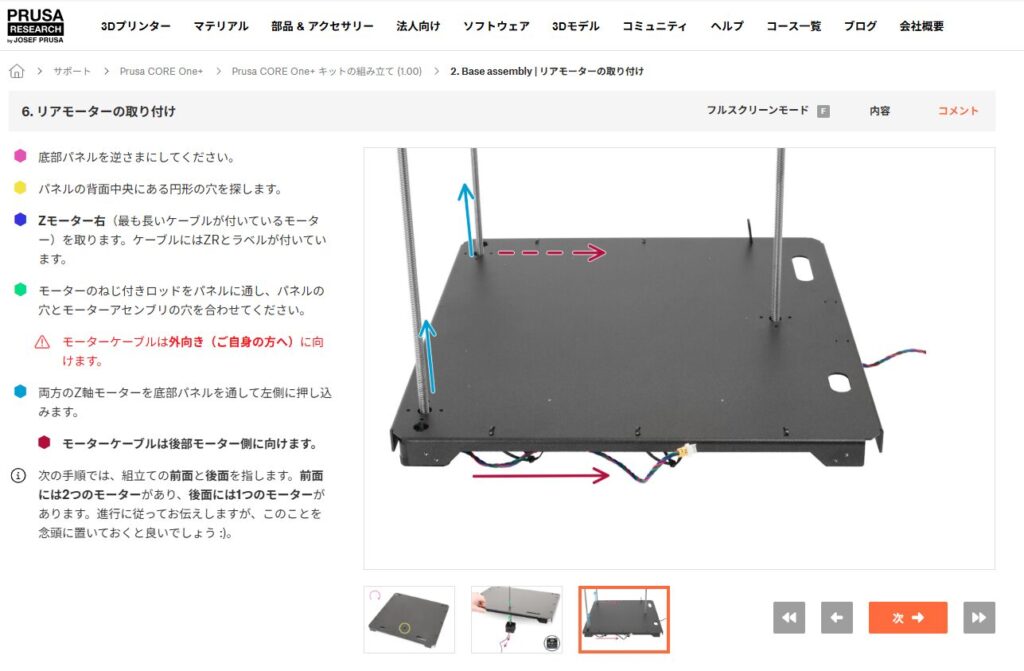Viewport: 1024px width, 671px height.
Task: Select the second motor thumbnail image
Action: (517, 619)
